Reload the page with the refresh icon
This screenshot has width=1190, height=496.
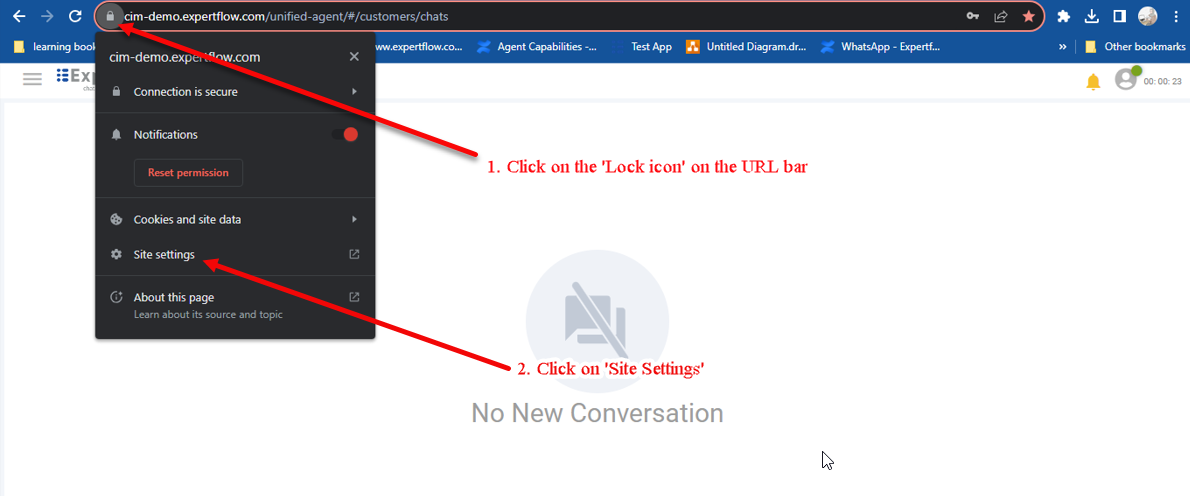[x=75, y=16]
